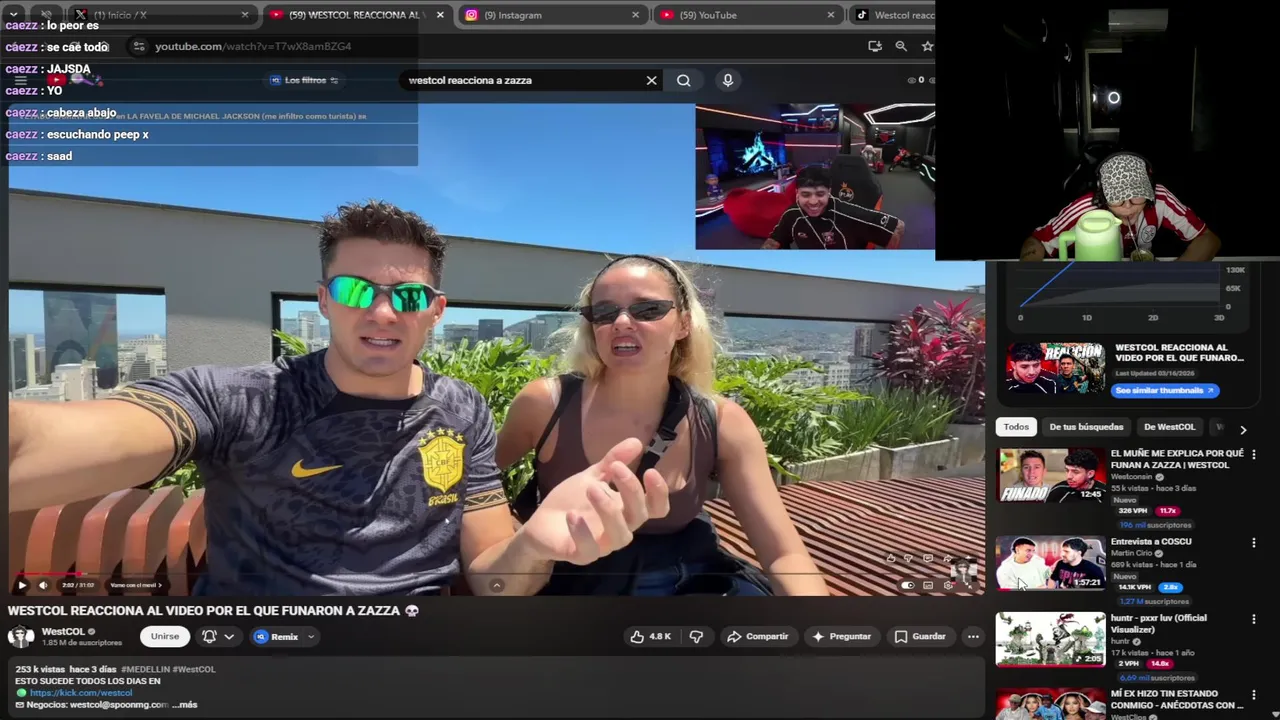The width and height of the screenshot is (1280, 720).
Task: Open Entrevista a COSCU video thumbnail
Action: click(1050, 563)
